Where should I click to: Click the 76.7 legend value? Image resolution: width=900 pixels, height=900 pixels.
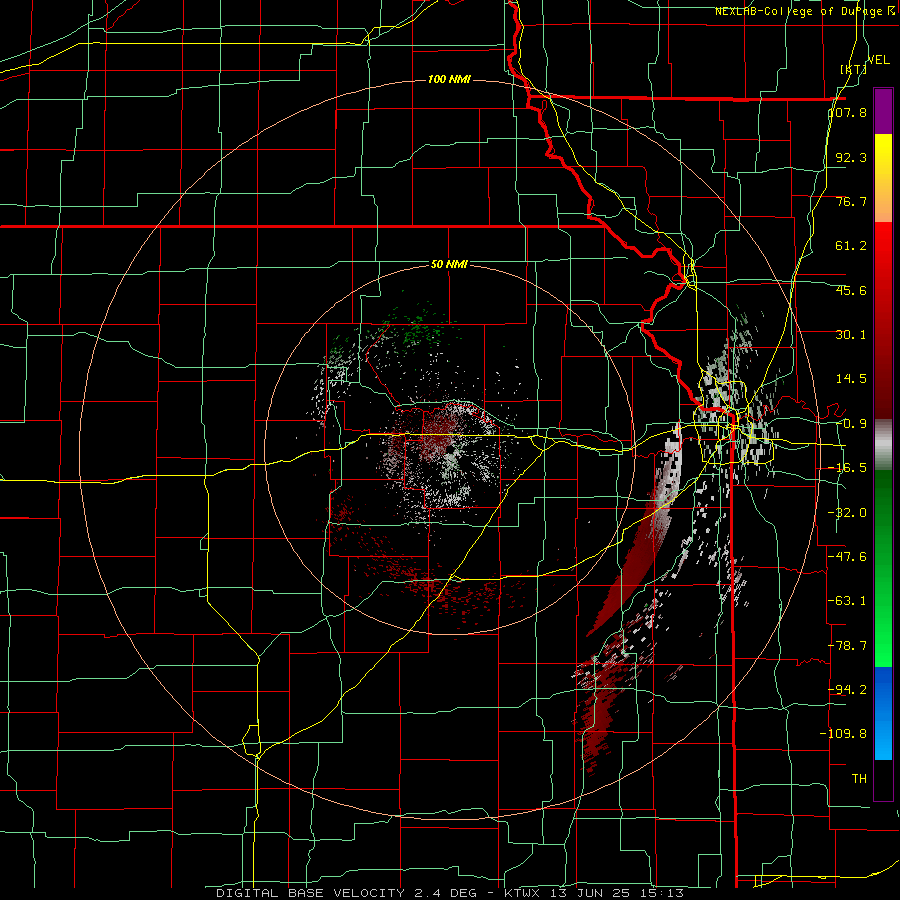tap(851, 201)
